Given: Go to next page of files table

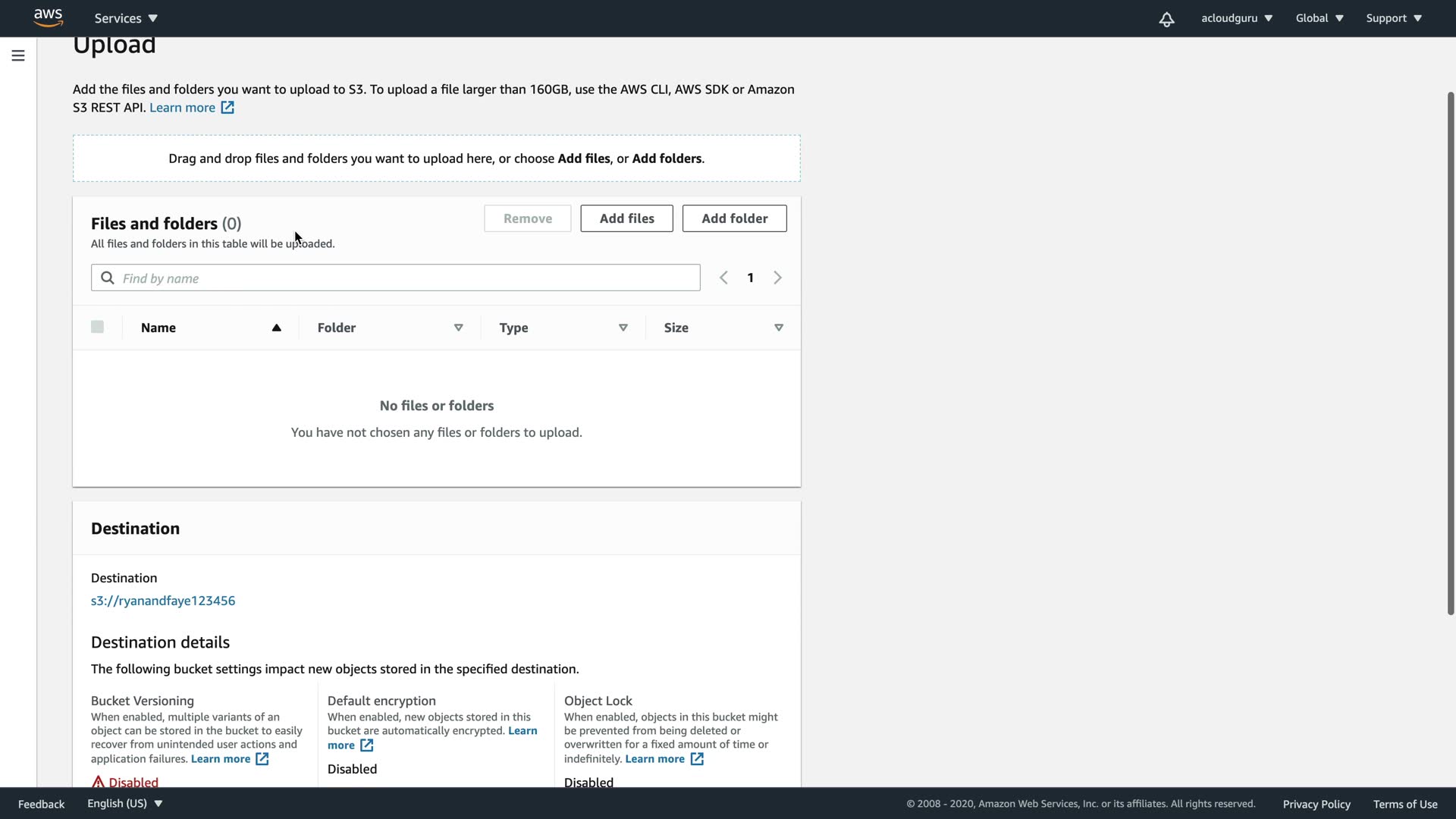Looking at the screenshot, I should tap(777, 278).
